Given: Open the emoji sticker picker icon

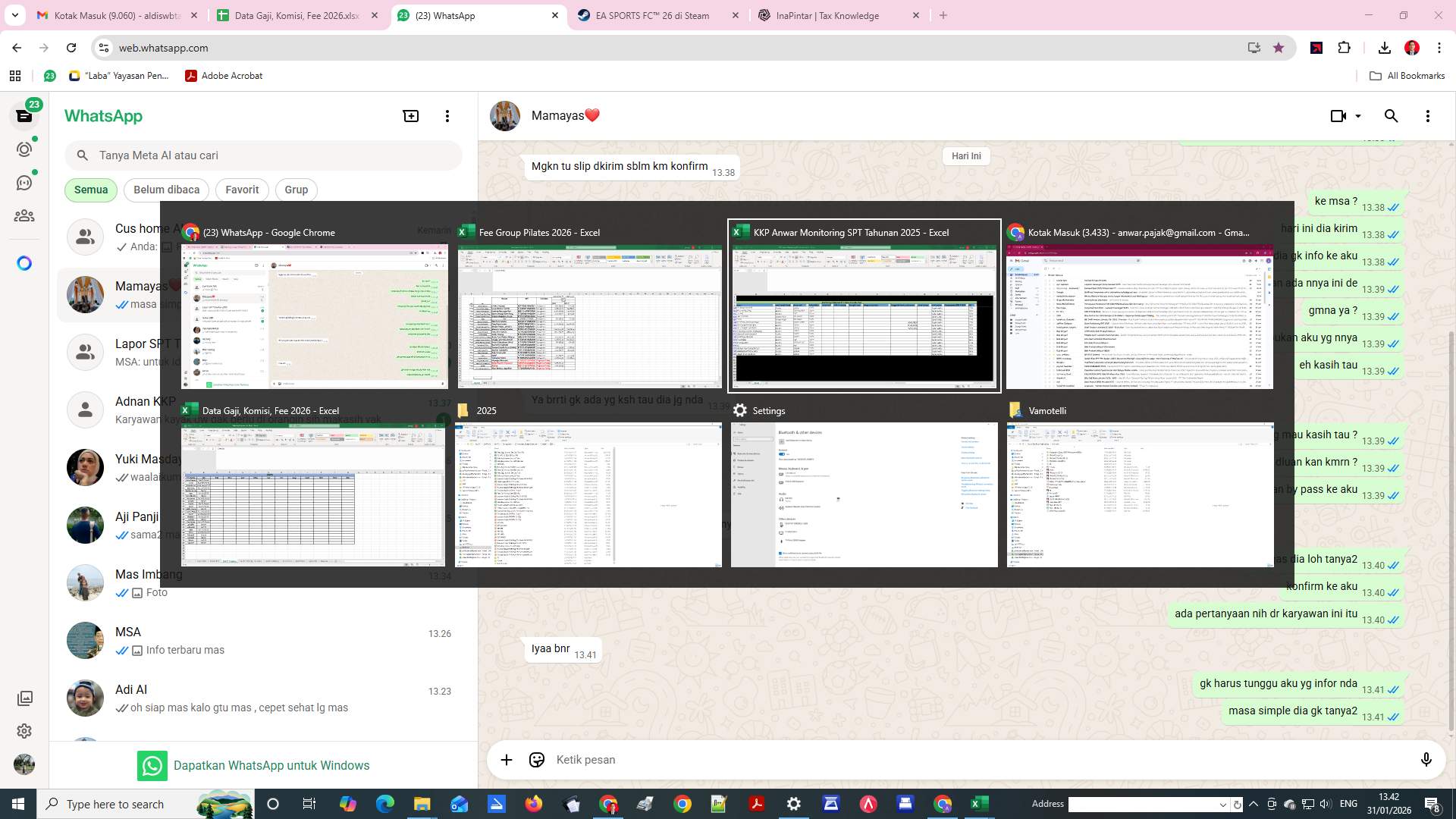Looking at the screenshot, I should point(537,759).
